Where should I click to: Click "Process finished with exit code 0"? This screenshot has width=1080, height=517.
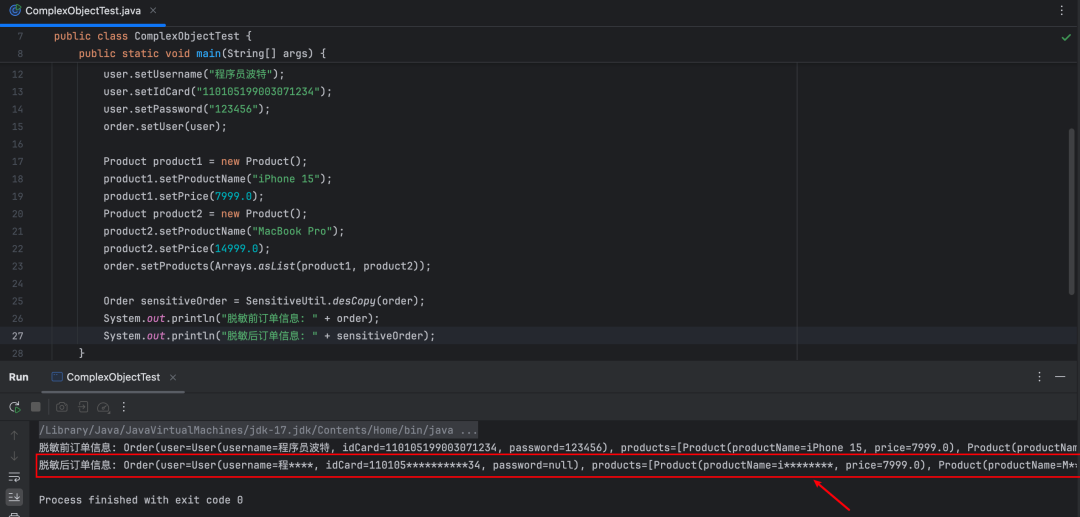(x=141, y=500)
